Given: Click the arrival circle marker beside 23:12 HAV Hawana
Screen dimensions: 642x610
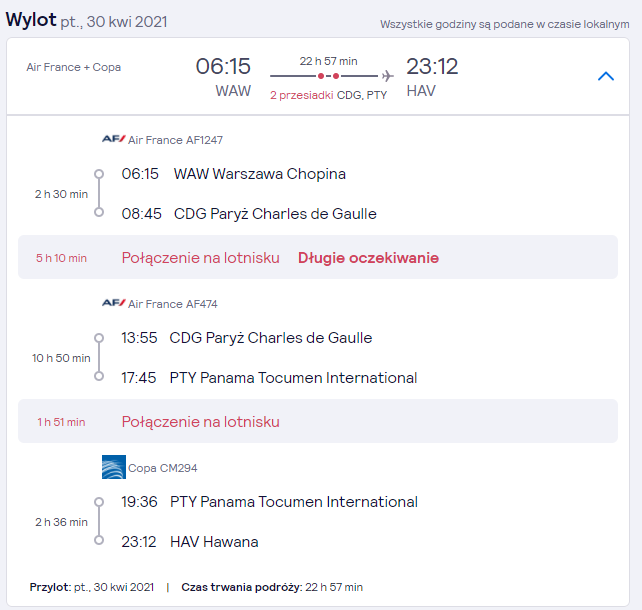Looking at the screenshot, I should [99, 540].
